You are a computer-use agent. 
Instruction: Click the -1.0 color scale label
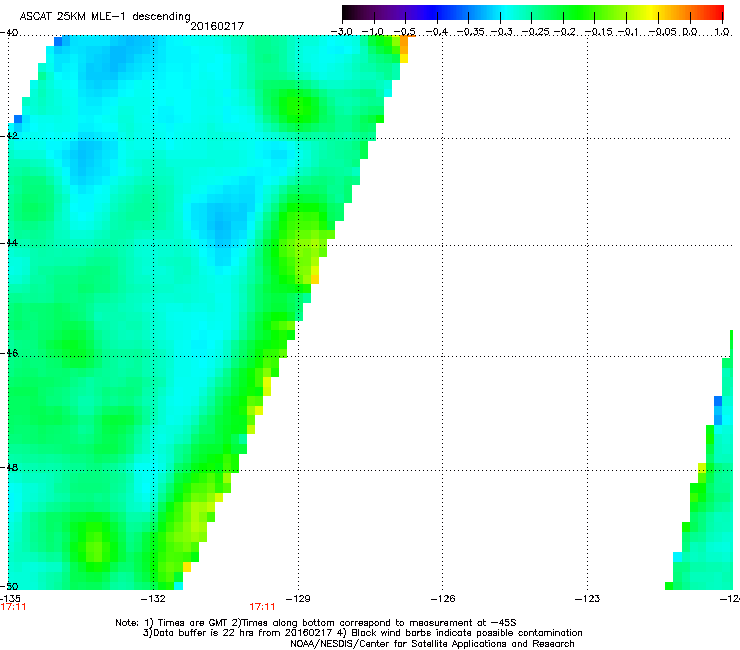(x=372, y=32)
